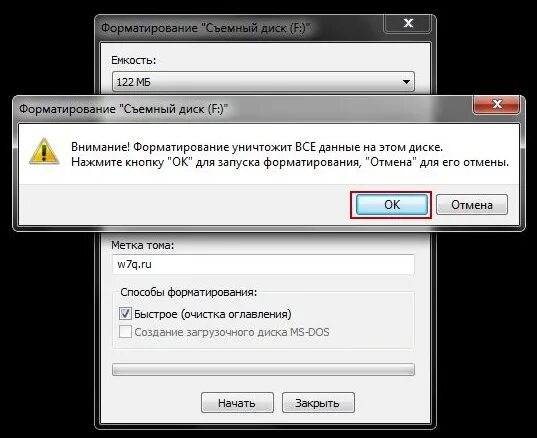The height and width of the screenshot is (438, 537).
Task: Click the Закрыть button
Action: [318, 403]
